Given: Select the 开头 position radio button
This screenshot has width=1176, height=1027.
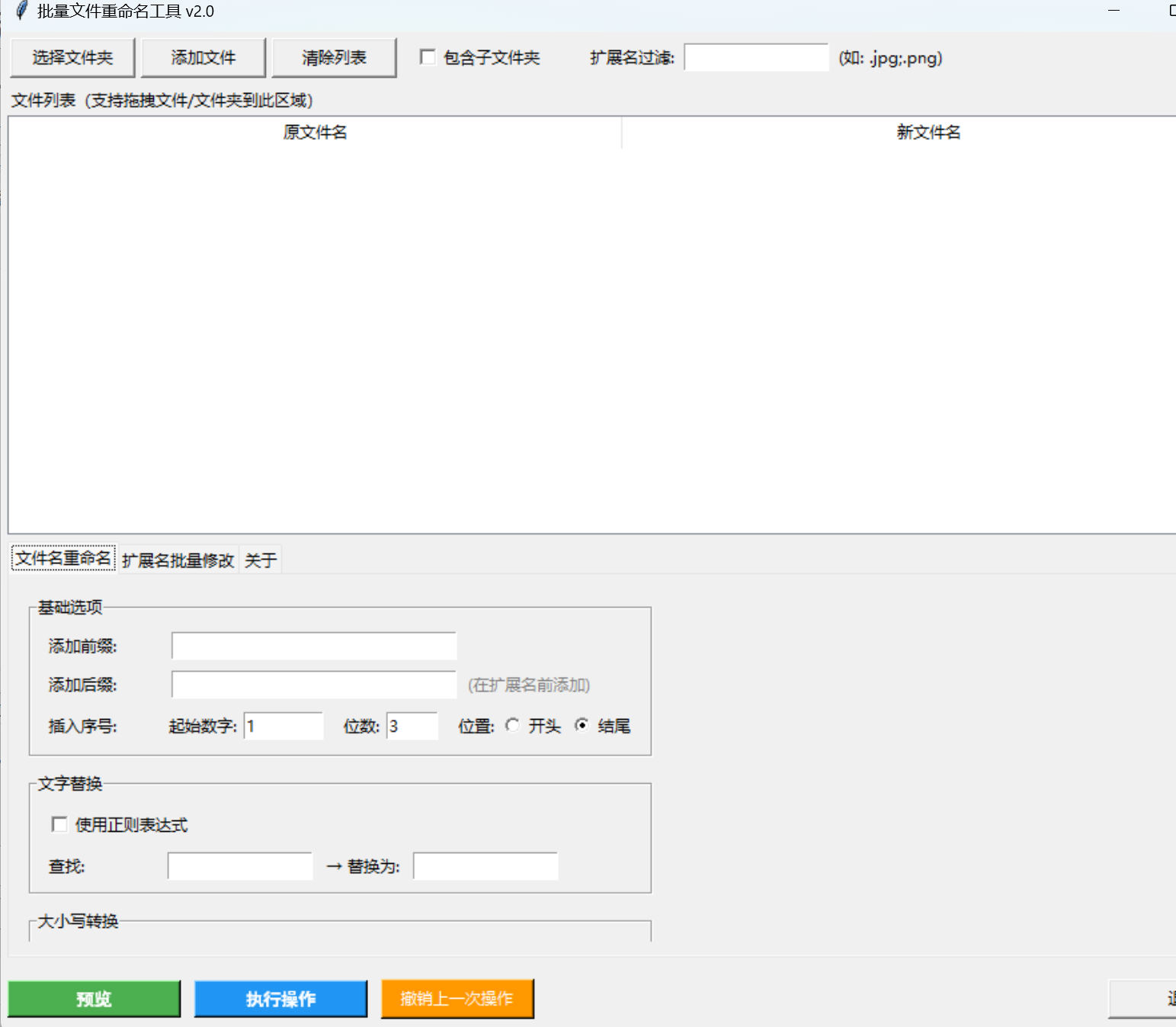Looking at the screenshot, I should (512, 725).
